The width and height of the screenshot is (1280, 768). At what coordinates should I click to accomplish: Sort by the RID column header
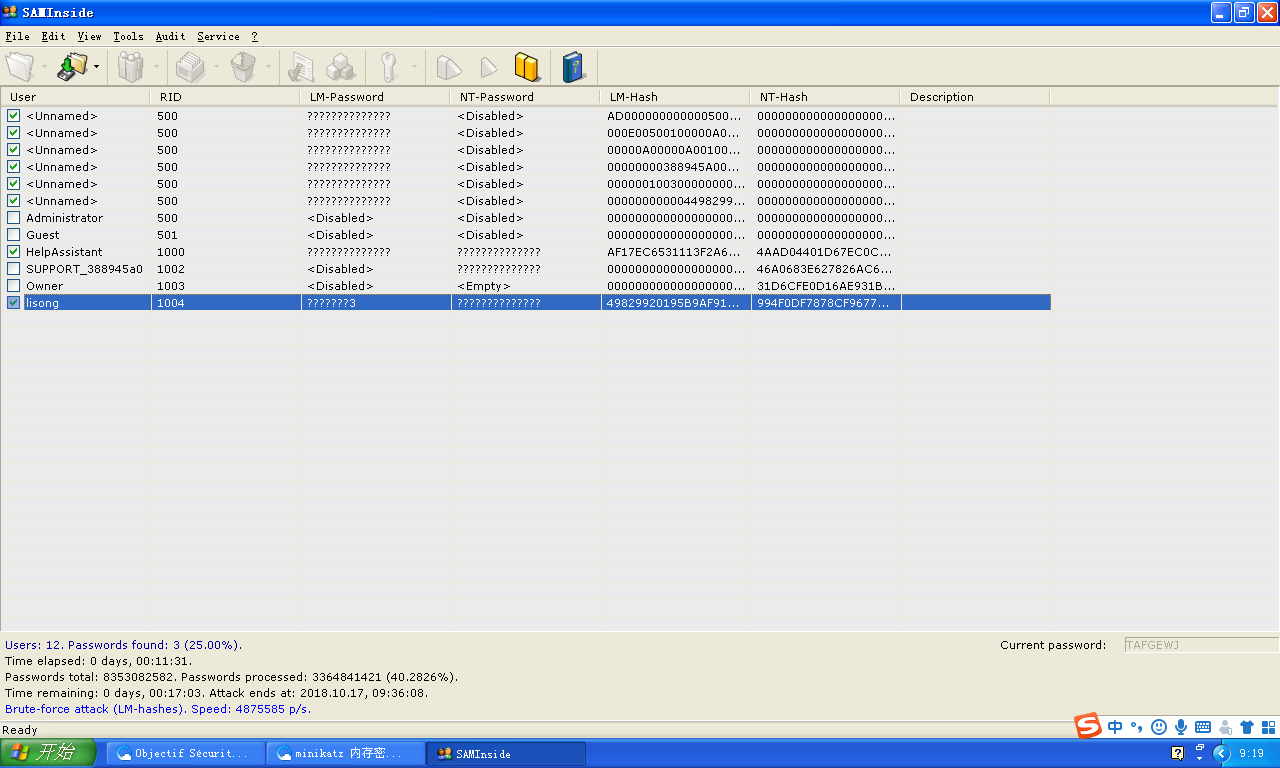tap(225, 97)
